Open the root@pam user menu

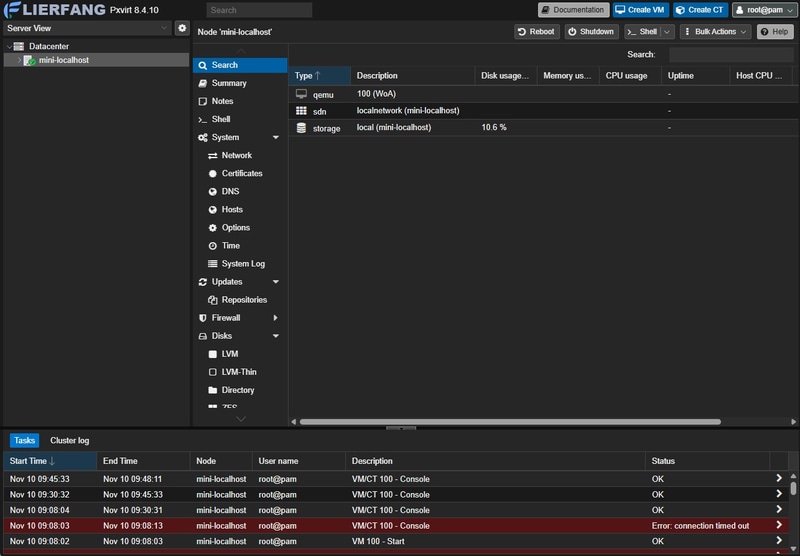(x=765, y=10)
